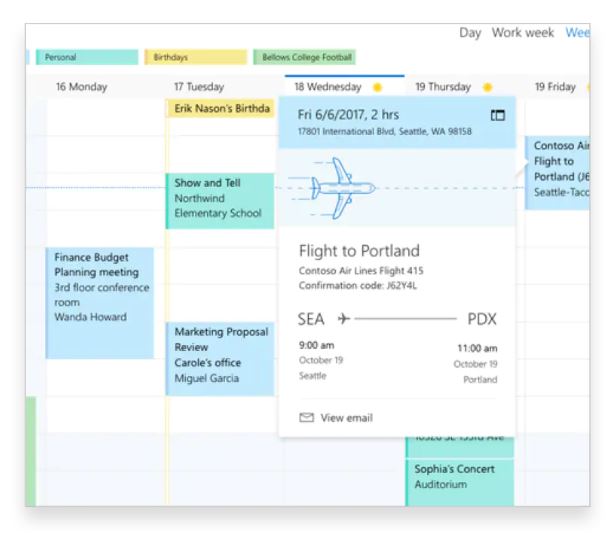Open Sophia's Concert event

coord(460,483)
